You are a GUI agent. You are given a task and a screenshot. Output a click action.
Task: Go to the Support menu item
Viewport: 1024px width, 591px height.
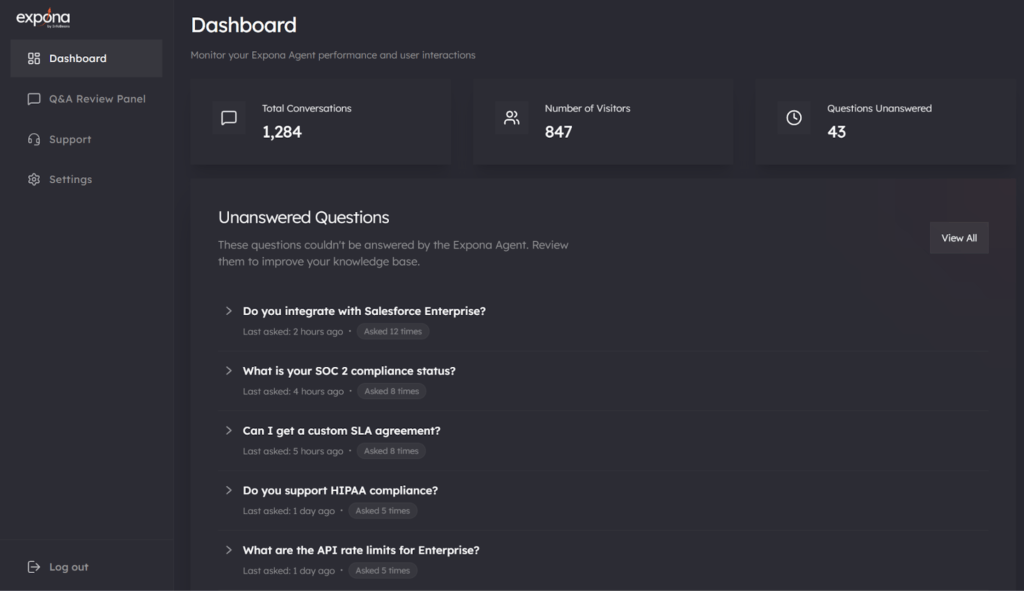tap(70, 140)
